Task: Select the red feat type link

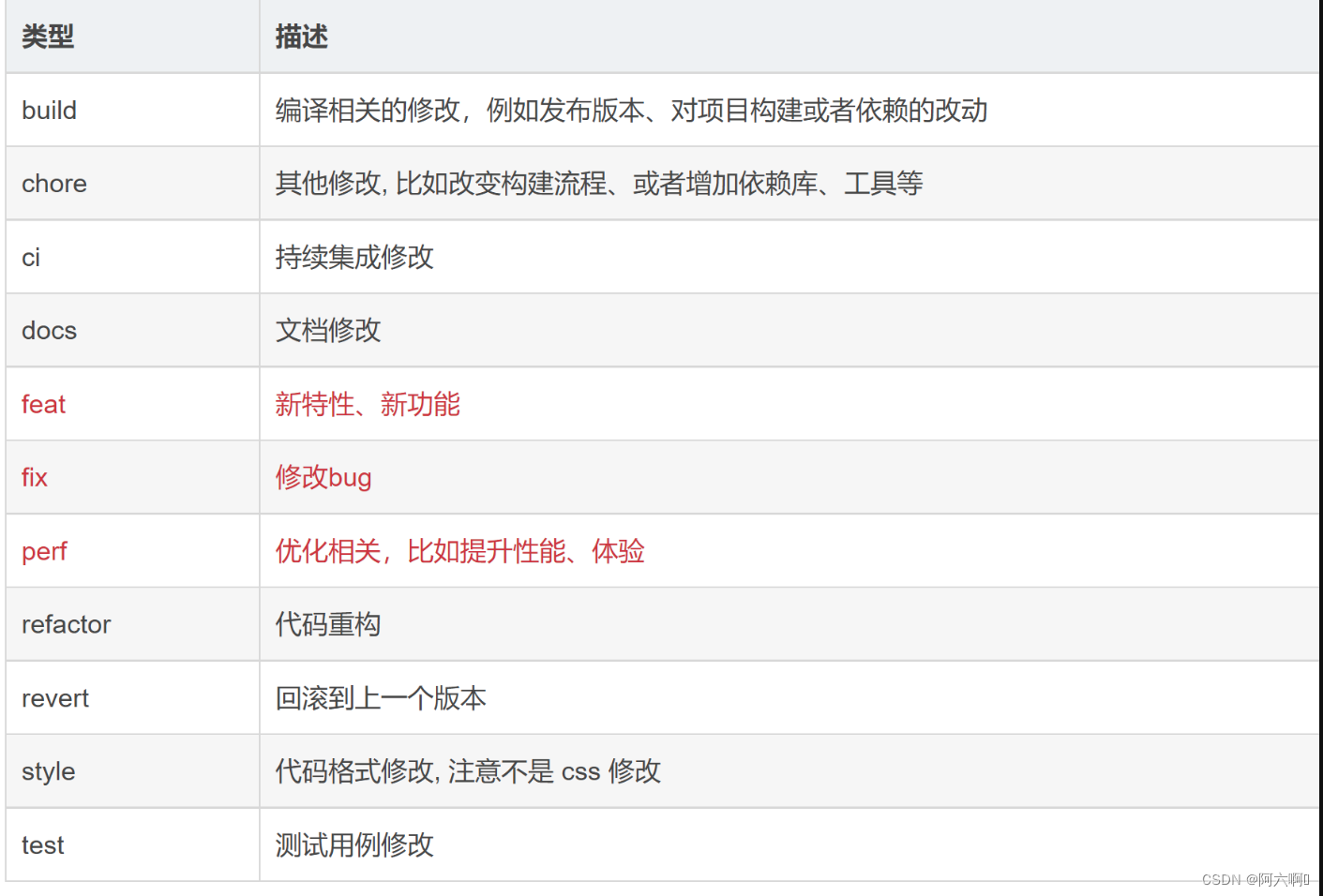Action: [x=43, y=404]
